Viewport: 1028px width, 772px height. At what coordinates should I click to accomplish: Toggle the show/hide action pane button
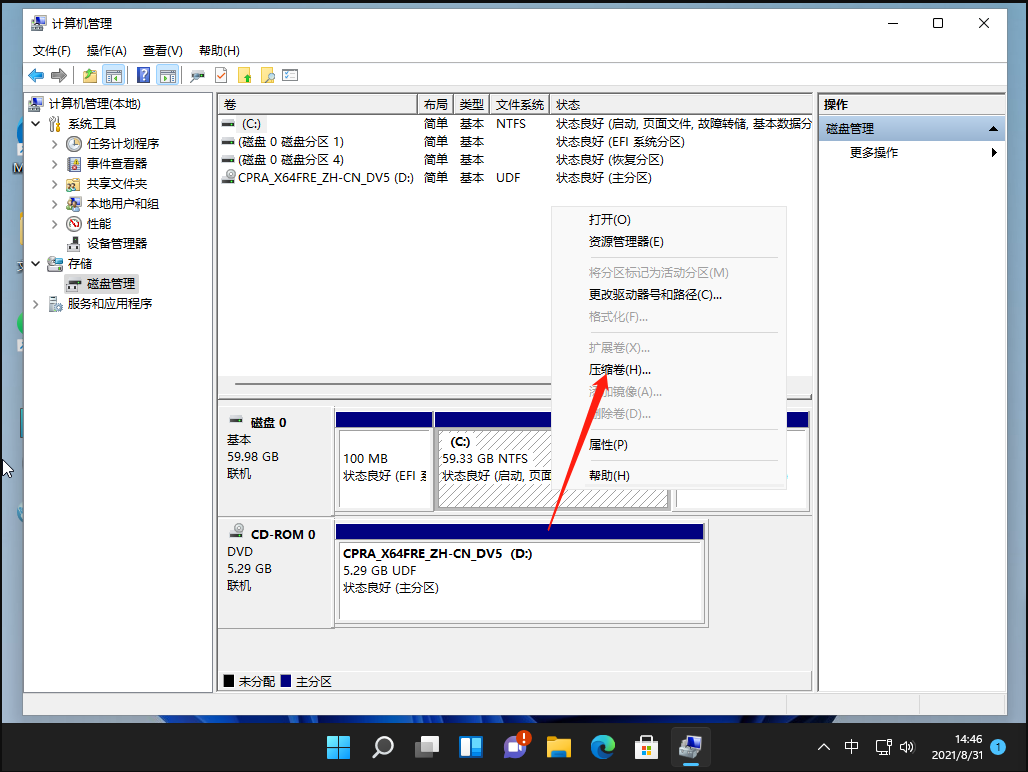tap(167, 75)
